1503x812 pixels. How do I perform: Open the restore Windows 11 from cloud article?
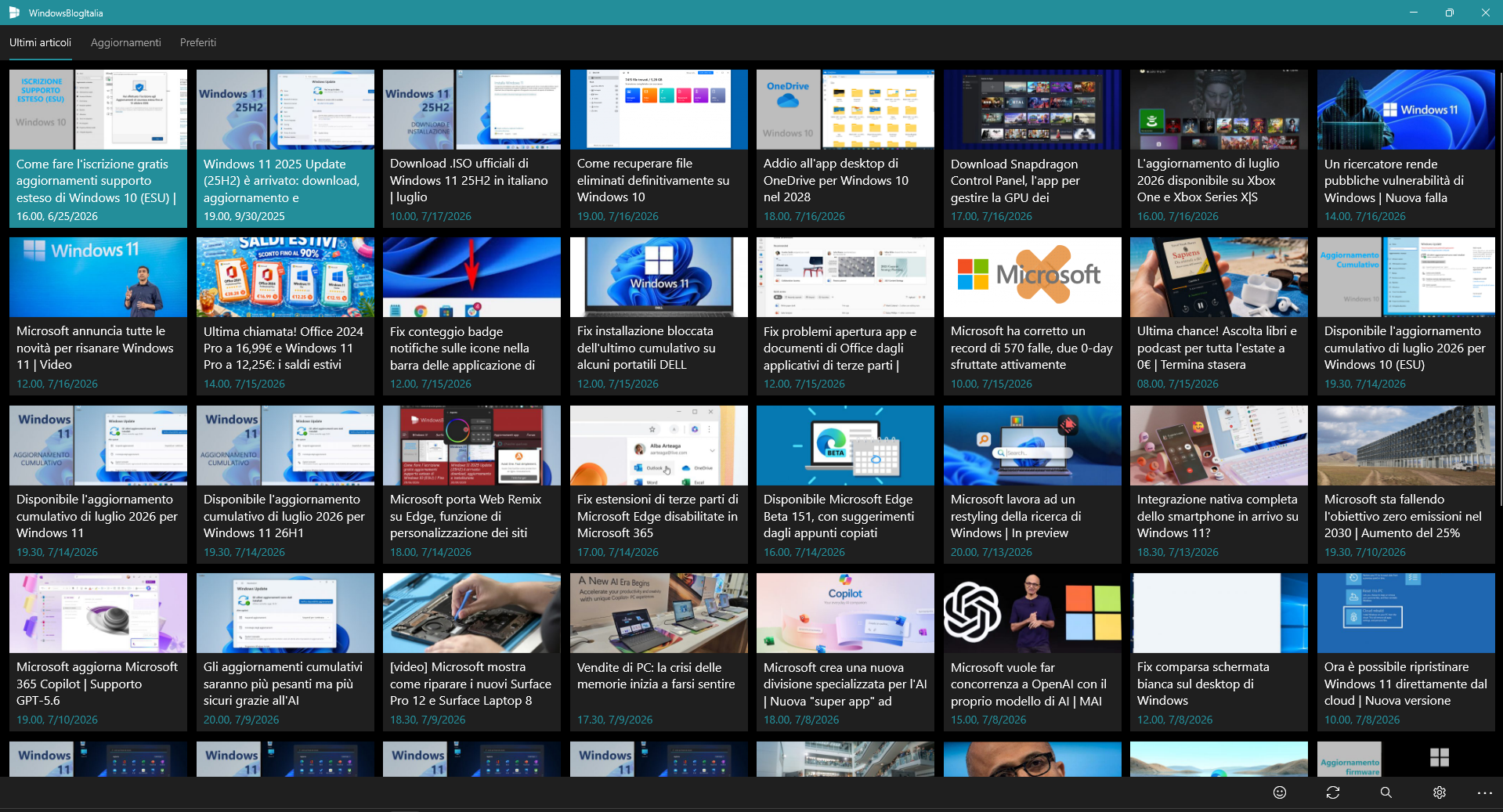pos(1406,652)
